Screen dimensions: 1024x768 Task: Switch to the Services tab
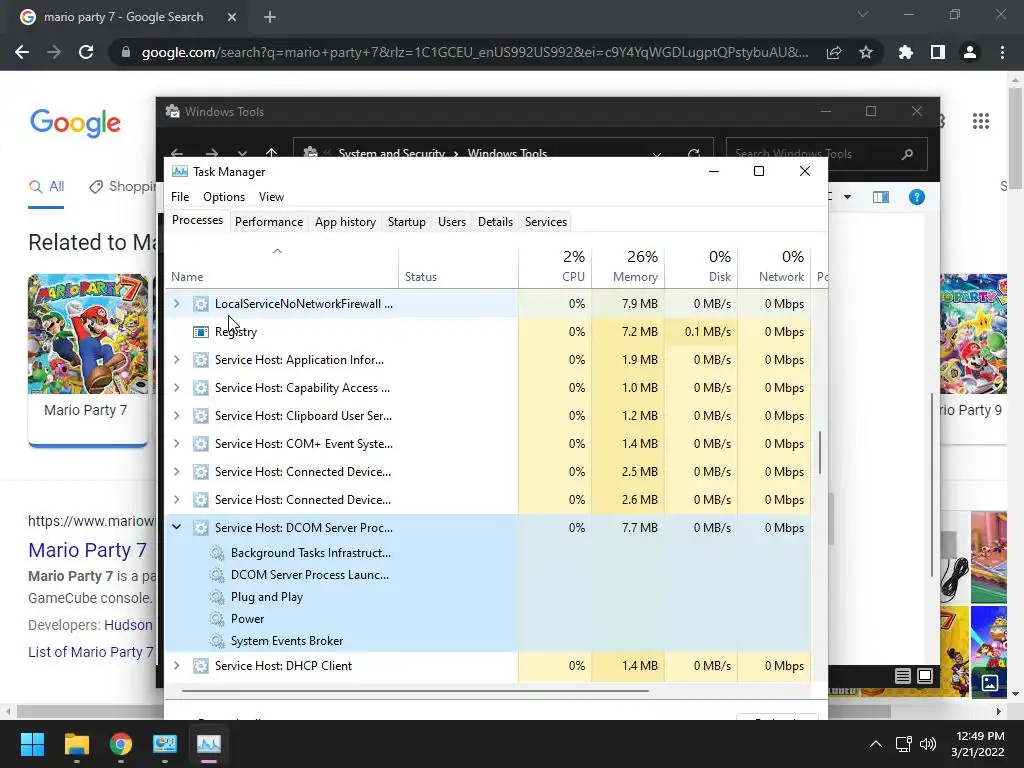tap(546, 222)
